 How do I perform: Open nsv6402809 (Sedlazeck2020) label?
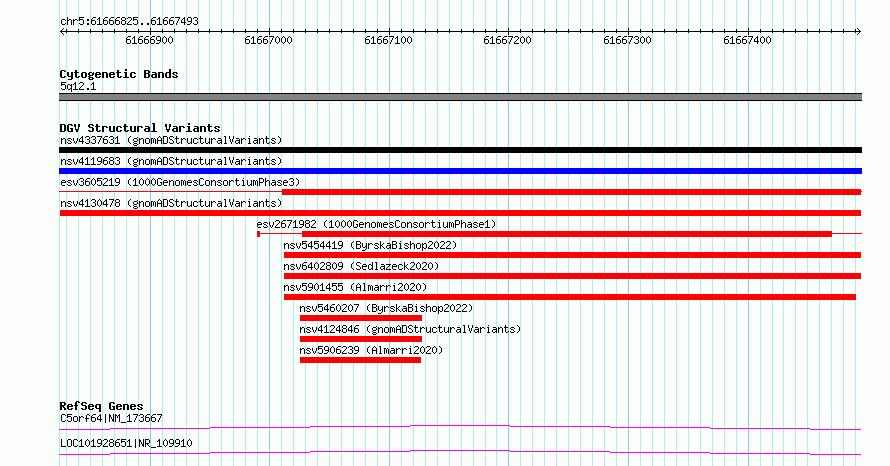361,266
